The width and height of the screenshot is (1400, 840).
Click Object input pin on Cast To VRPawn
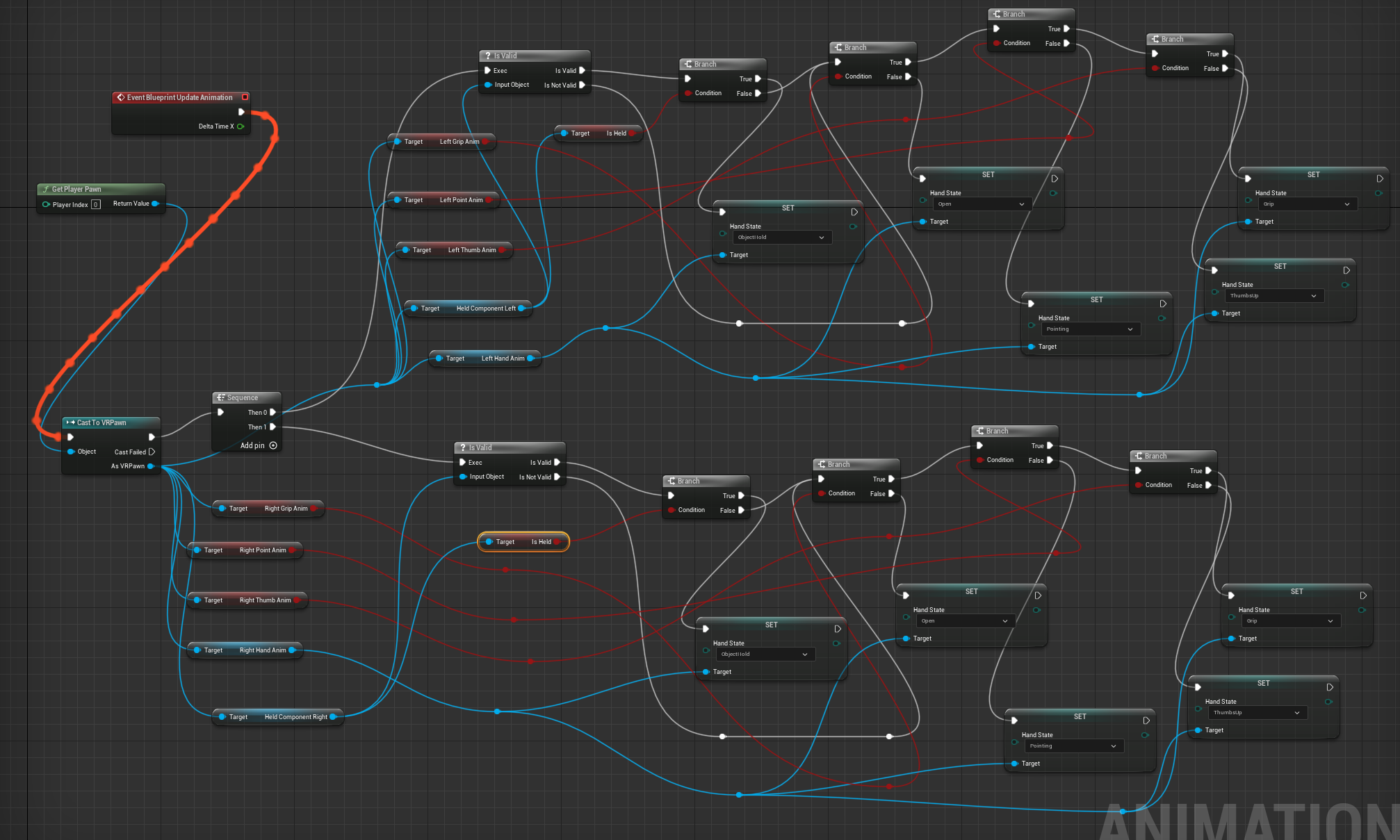pyautogui.click(x=71, y=452)
